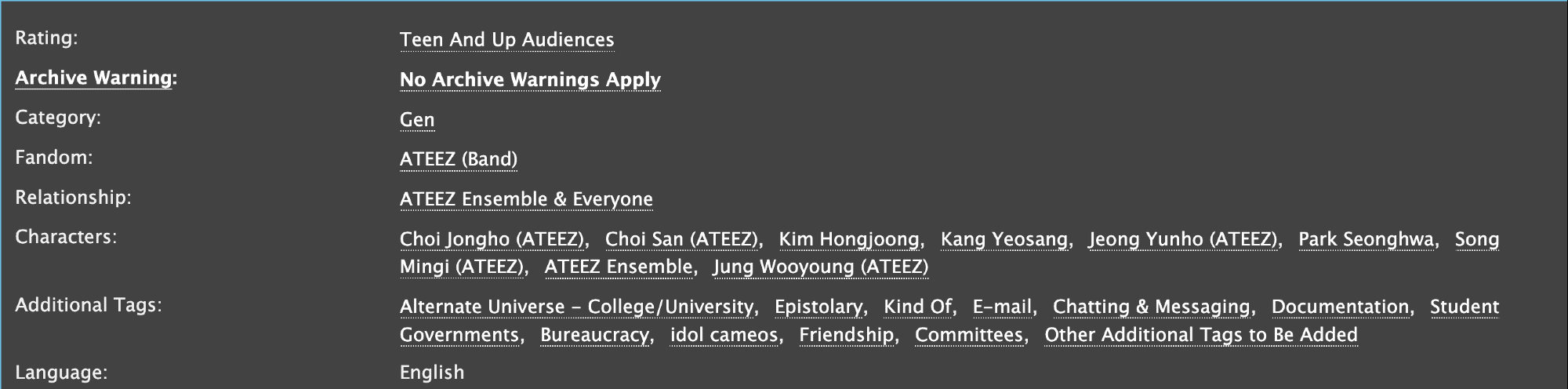
Task: Open the Choi San (ATEEZ) tag
Action: (x=682, y=239)
